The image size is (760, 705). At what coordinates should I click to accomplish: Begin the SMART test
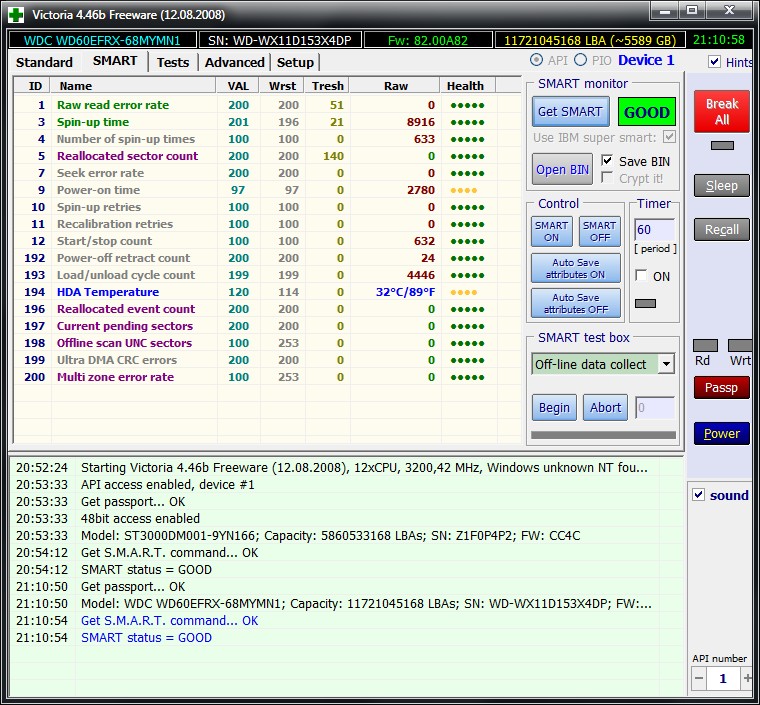(x=554, y=407)
